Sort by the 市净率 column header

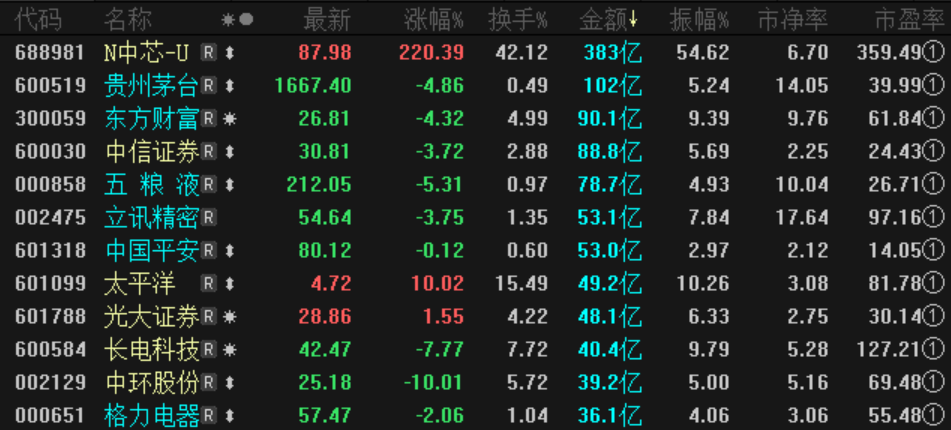pyautogui.click(x=793, y=20)
